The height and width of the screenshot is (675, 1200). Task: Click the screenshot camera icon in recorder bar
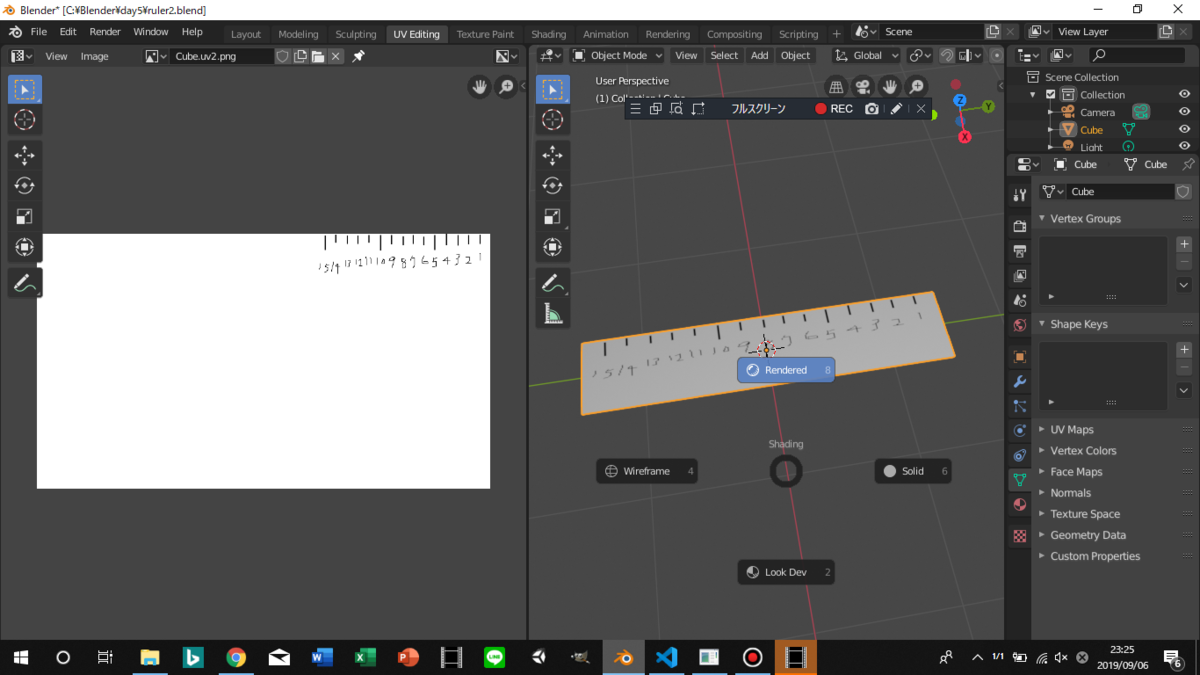tap(872, 109)
